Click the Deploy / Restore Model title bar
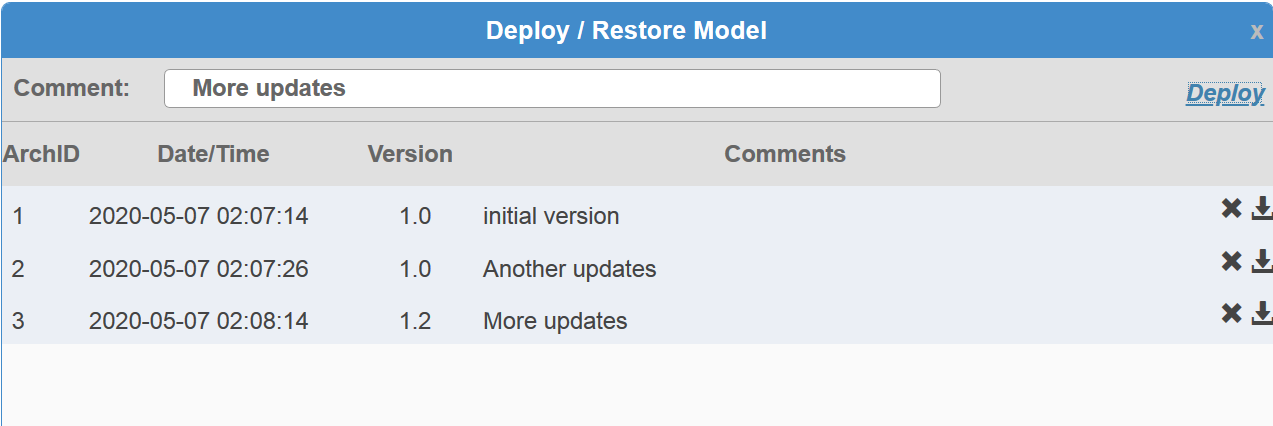The width and height of the screenshot is (1273, 426). coord(626,31)
